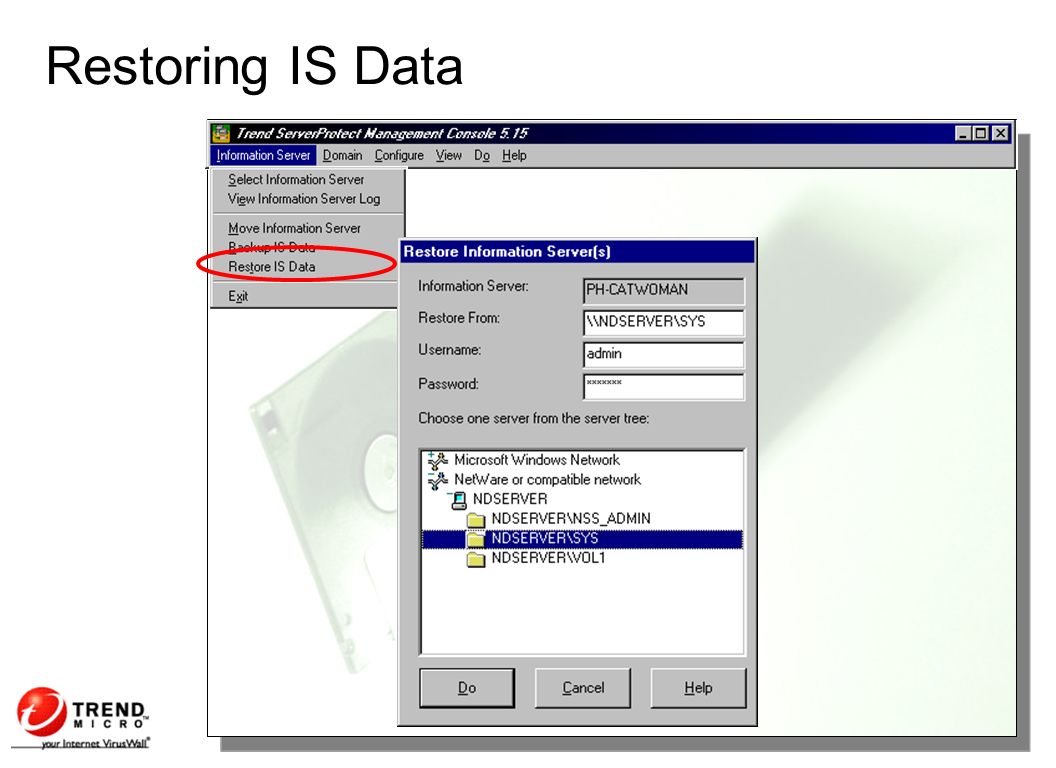This screenshot has width=1056, height=768.
Task: Open the Information Server menu
Action: (263, 156)
